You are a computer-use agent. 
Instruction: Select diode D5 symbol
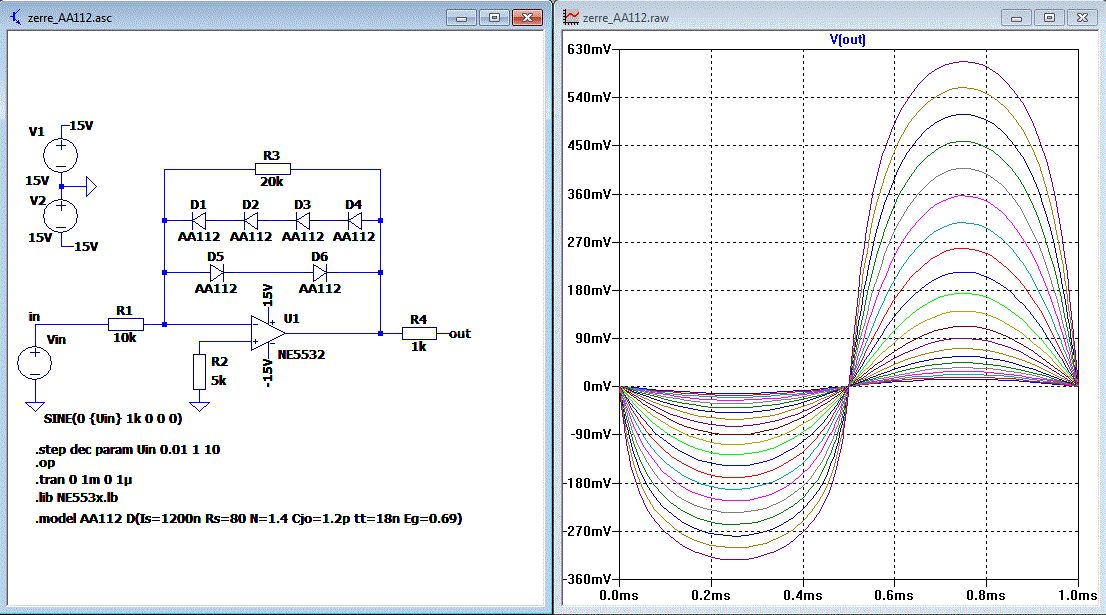(x=216, y=272)
